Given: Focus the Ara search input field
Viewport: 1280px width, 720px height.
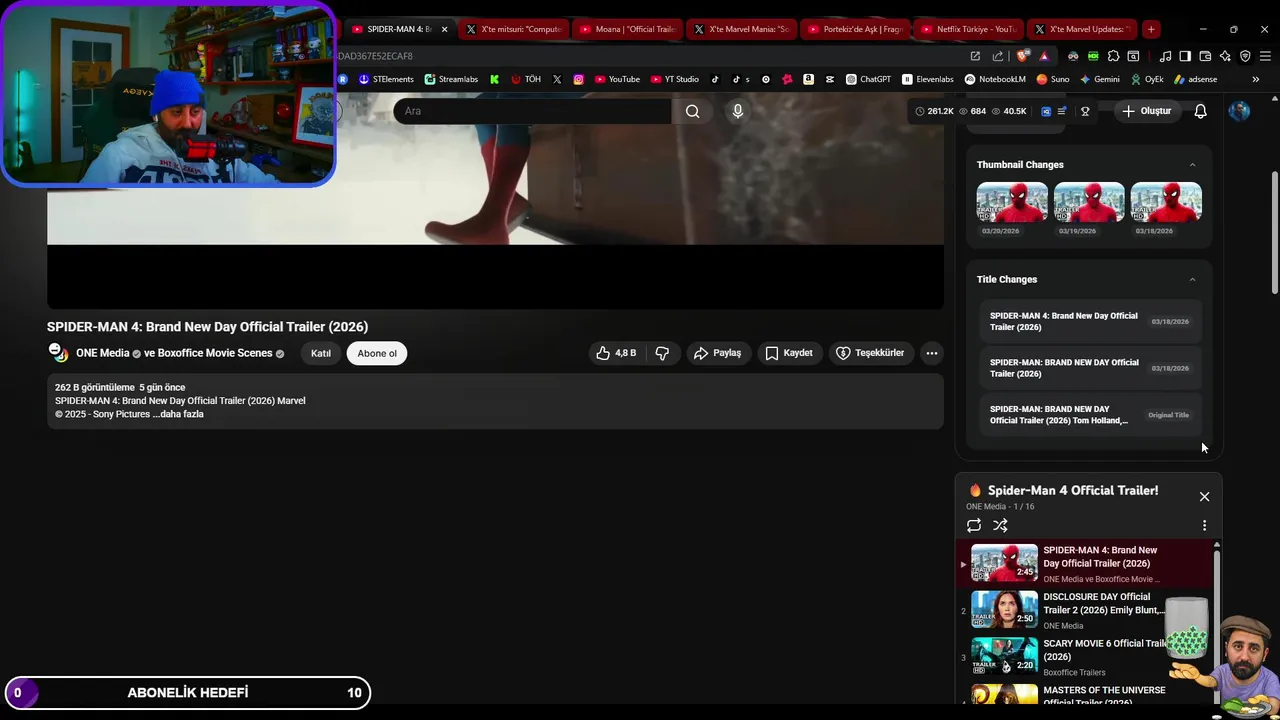Looking at the screenshot, I should 532,111.
